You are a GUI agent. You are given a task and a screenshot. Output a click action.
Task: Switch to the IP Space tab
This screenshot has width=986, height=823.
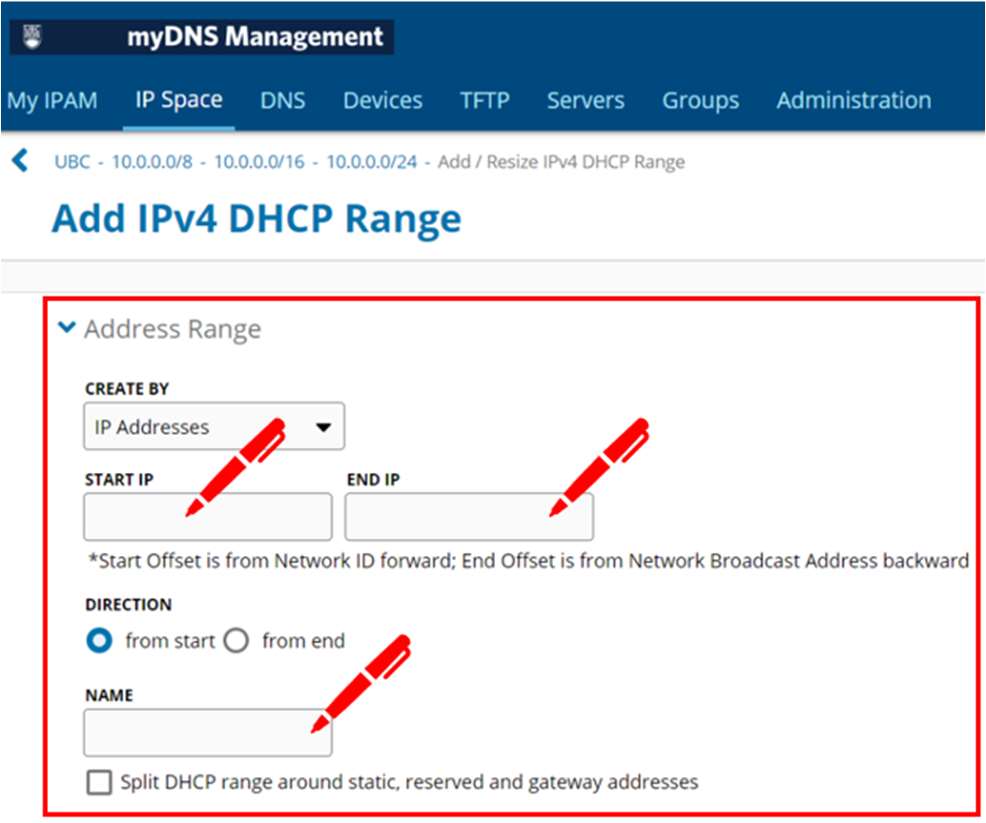(x=178, y=100)
